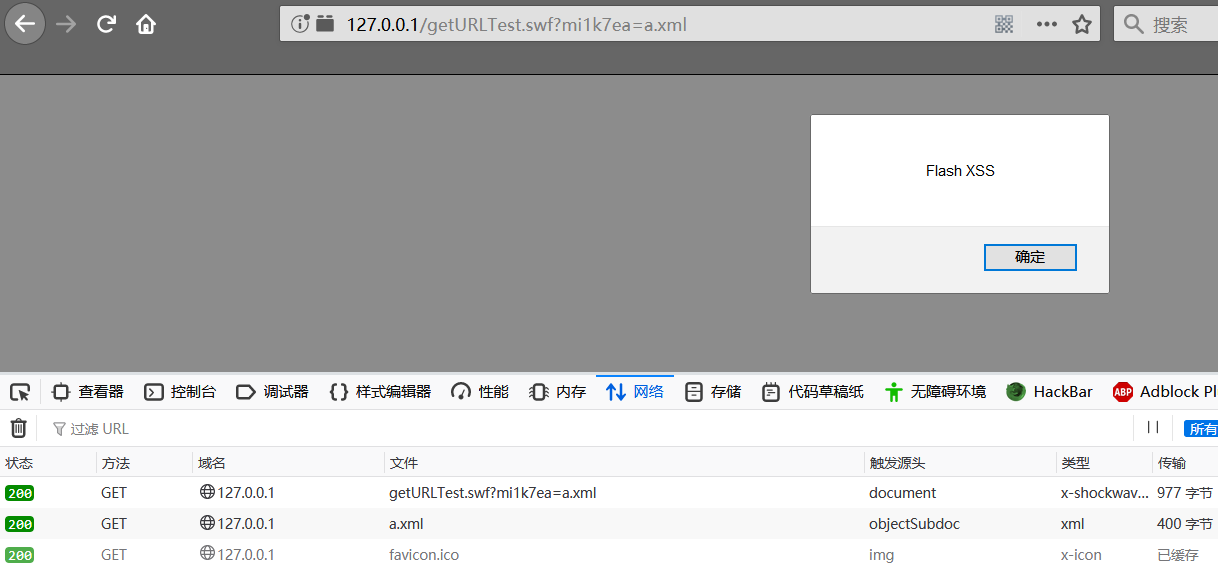Open the 调试器 debugger tab
The image size is (1218, 583).
[272, 392]
